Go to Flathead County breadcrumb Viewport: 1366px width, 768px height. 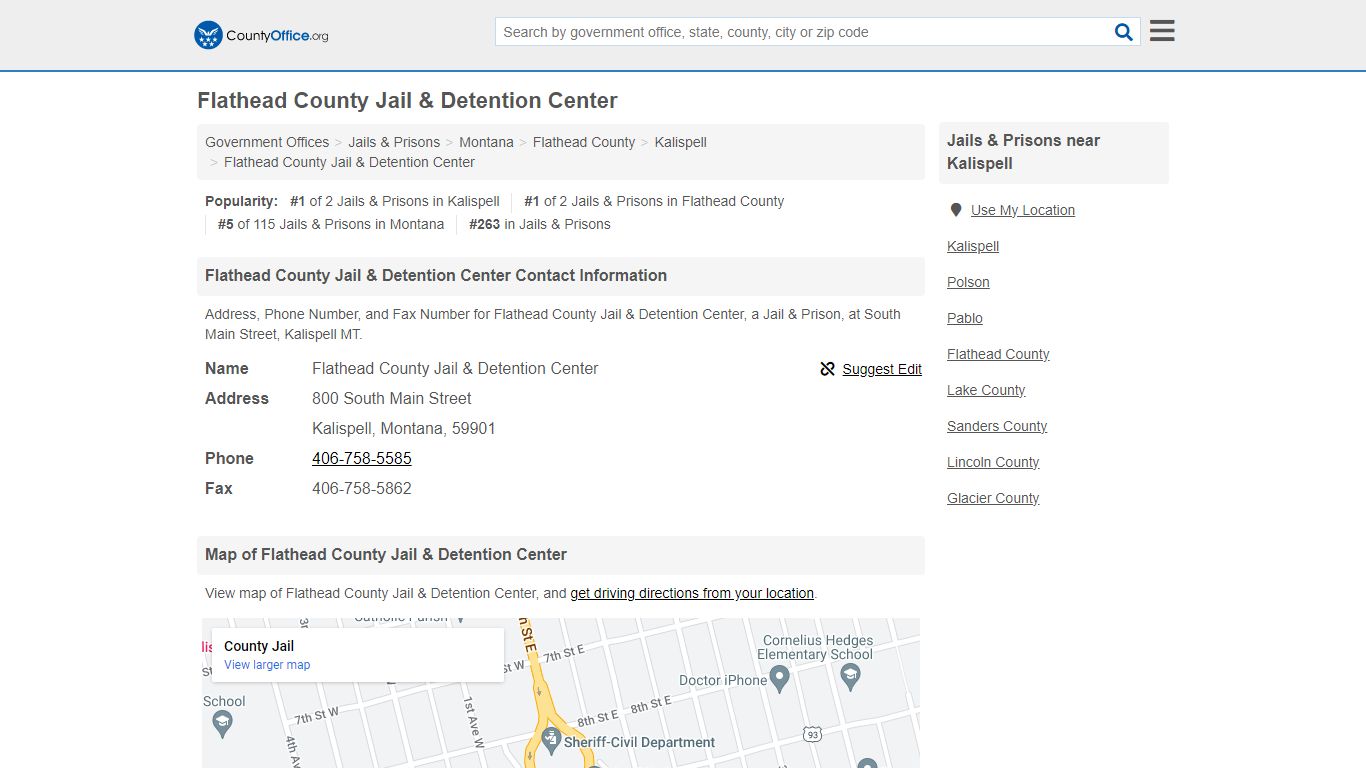pos(584,142)
